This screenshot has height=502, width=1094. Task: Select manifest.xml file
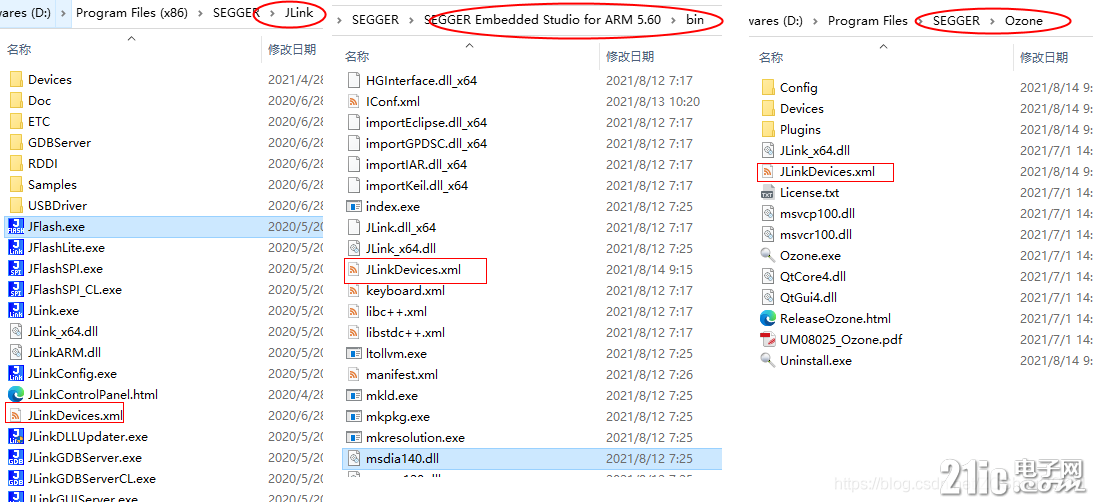click(x=402, y=374)
